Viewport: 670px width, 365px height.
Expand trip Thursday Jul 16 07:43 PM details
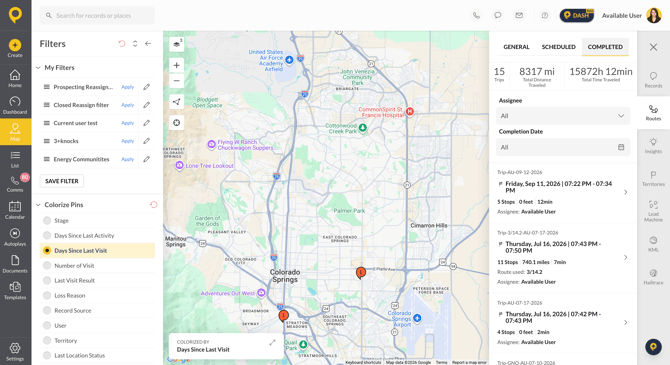[x=626, y=257]
